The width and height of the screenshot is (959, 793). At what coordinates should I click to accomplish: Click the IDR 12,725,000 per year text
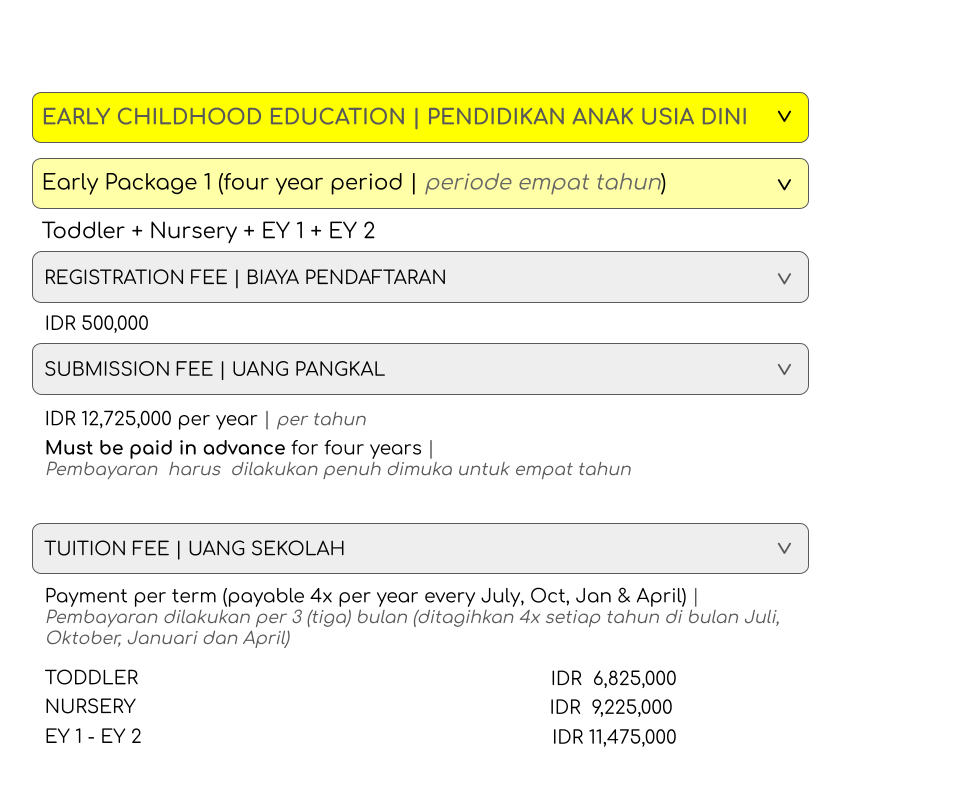pyautogui.click(x=151, y=419)
